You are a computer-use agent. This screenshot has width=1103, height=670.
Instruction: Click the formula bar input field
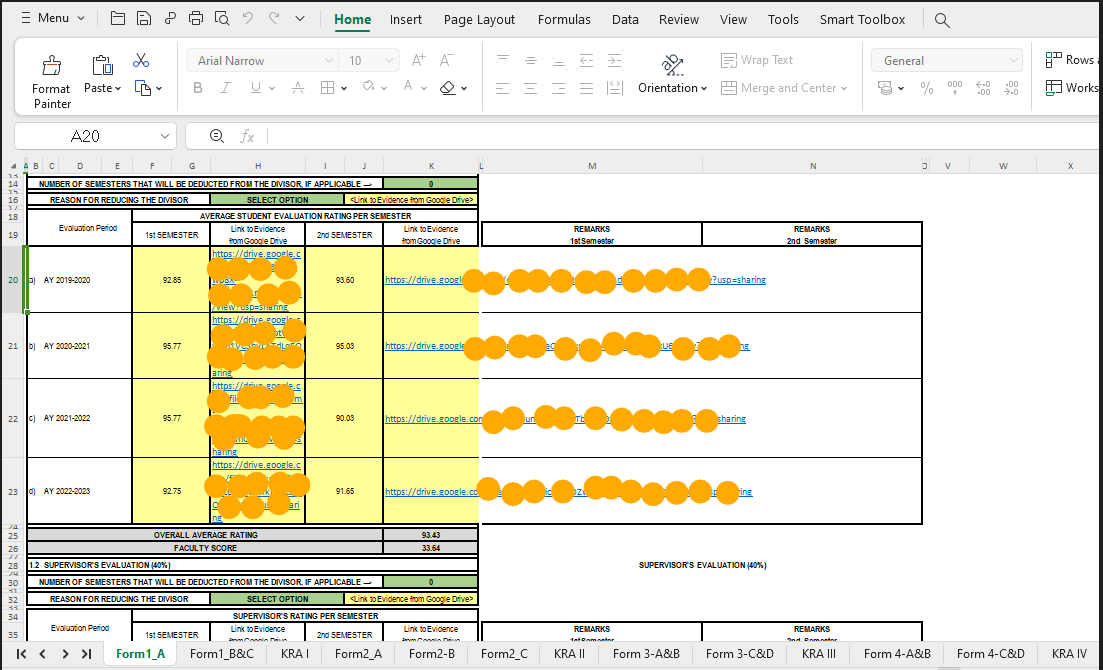coord(682,137)
